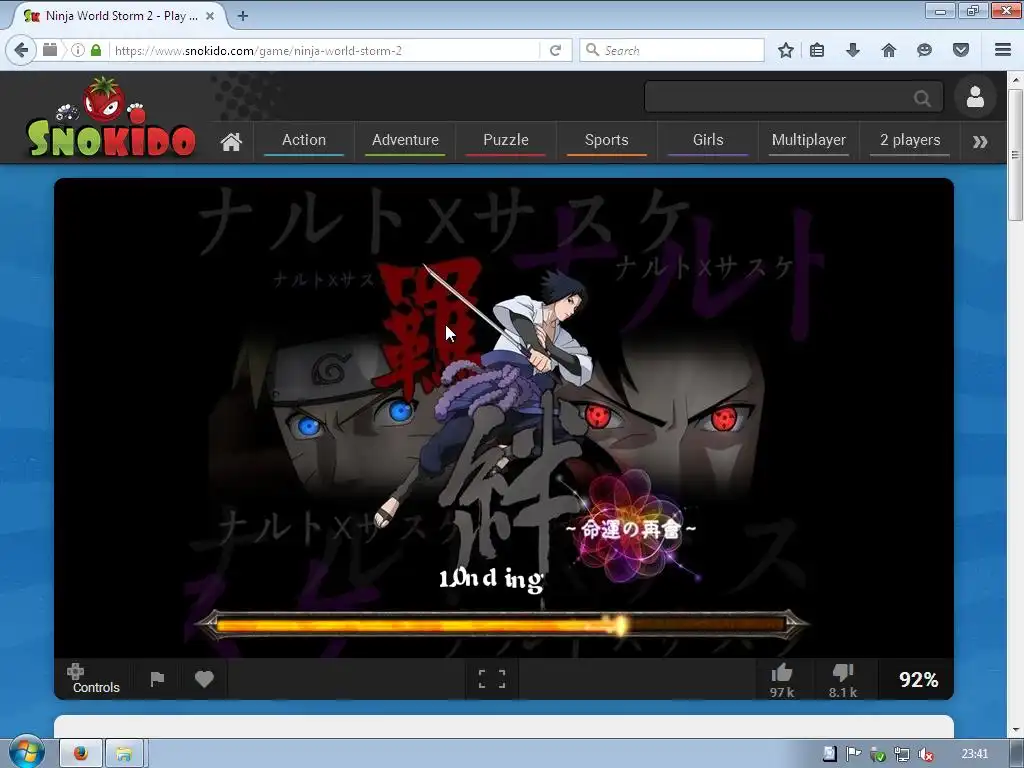Close the Ninja World Storm 2 tab
The height and width of the screenshot is (768, 1024).
[x=210, y=16]
